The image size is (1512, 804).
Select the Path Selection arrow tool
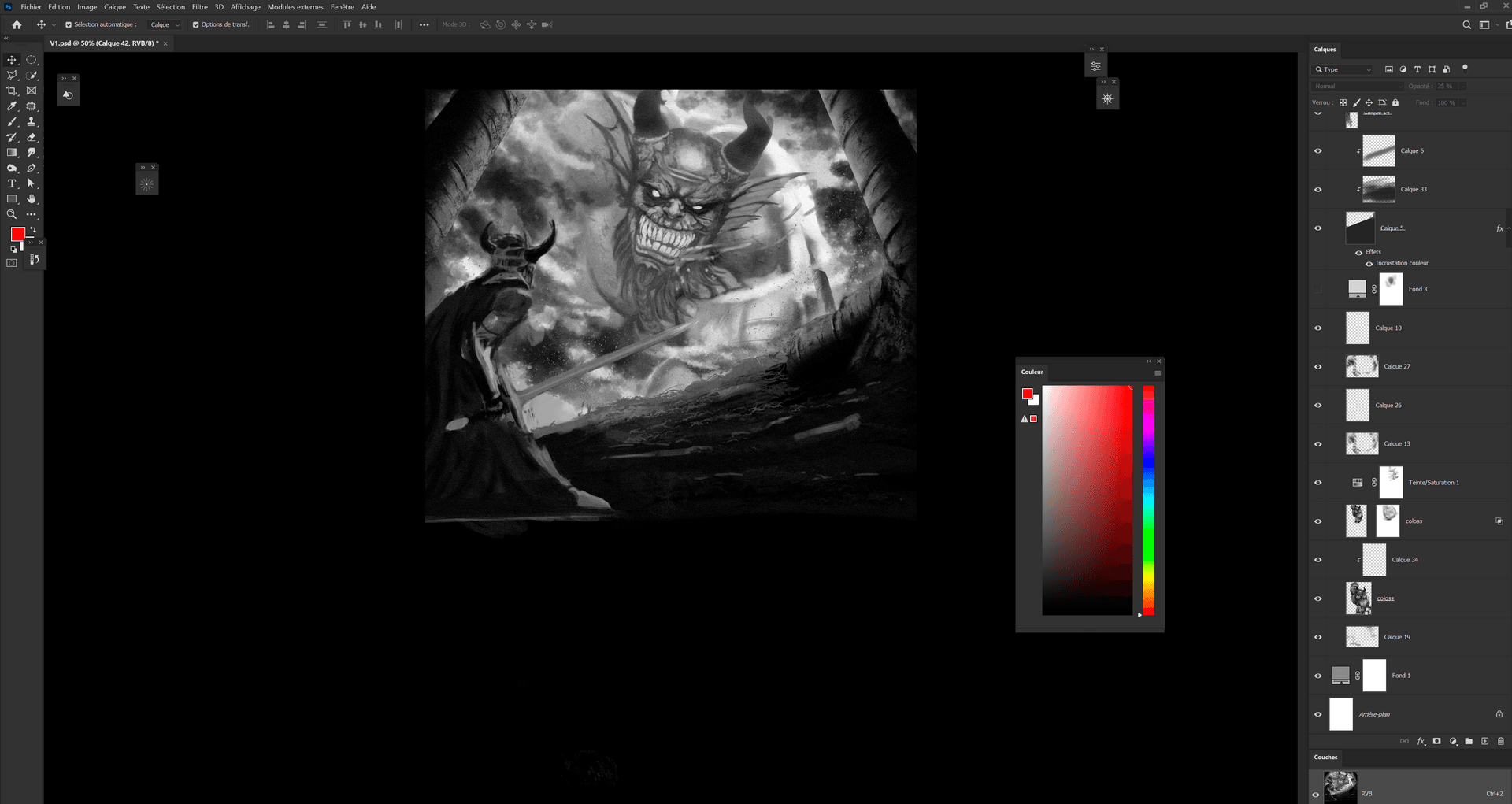[x=31, y=183]
